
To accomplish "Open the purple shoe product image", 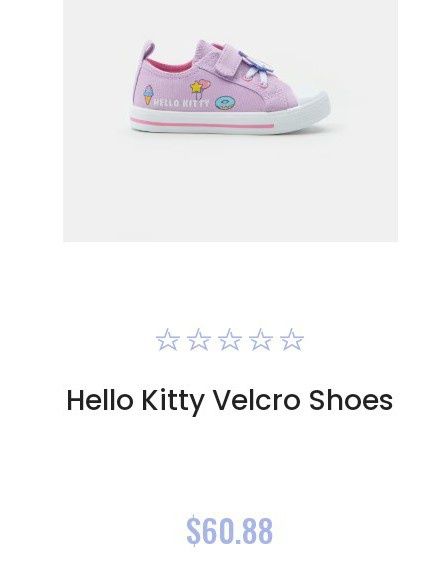I will 230,121.
